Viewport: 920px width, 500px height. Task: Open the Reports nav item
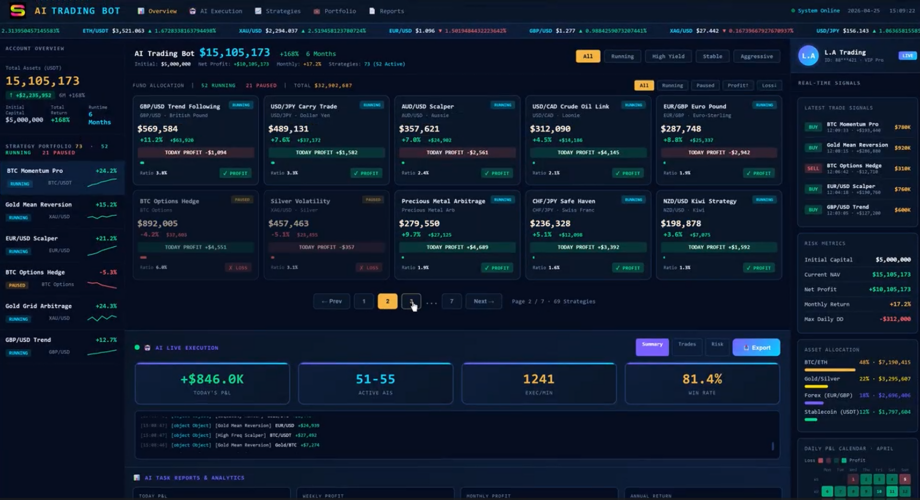point(387,11)
